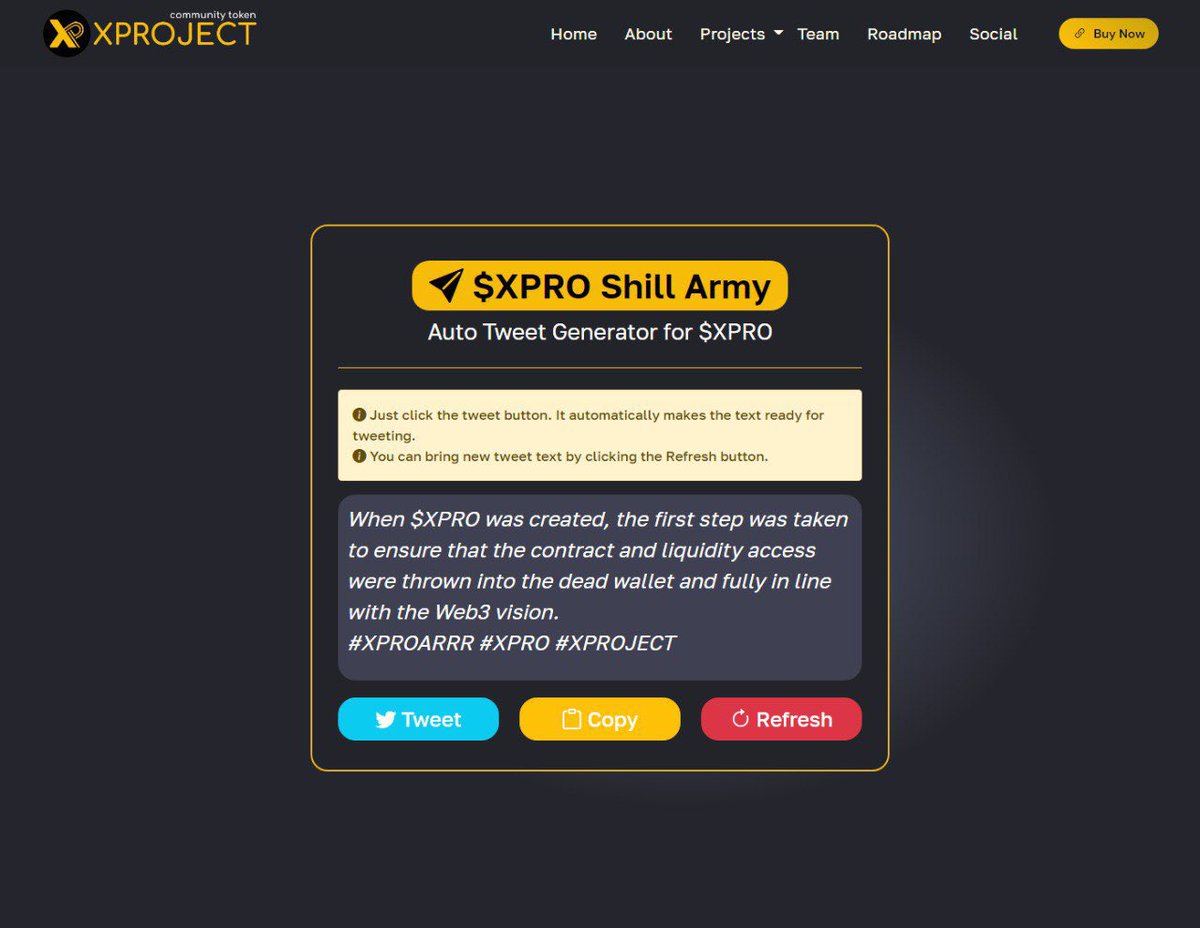The image size is (1200, 928).
Task: Click the link icon in Buy Now
Action: click(x=1080, y=33)
